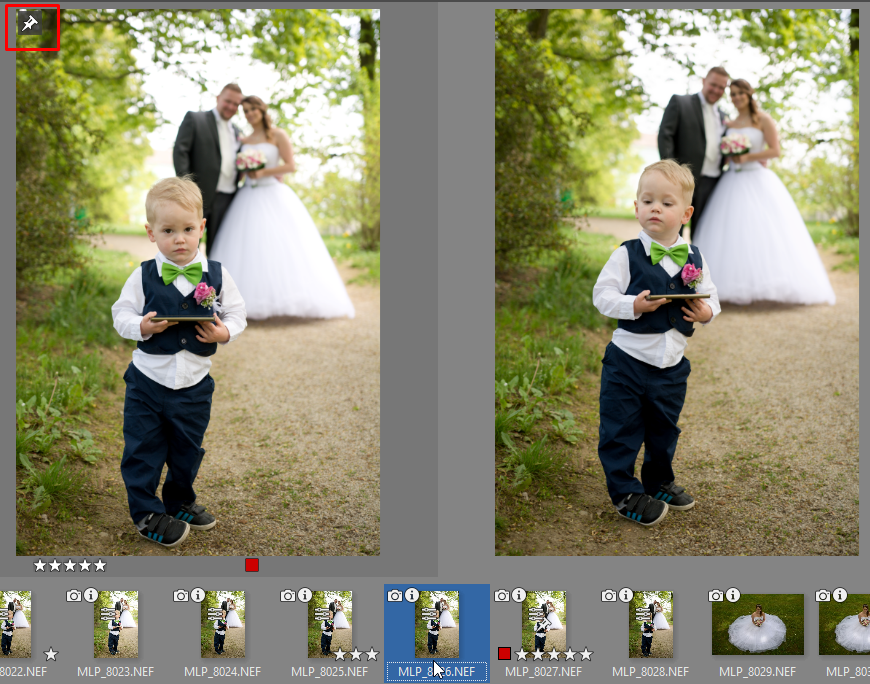Click the info icon on MLP_8028.NEF thumbnail

[626, 596]
